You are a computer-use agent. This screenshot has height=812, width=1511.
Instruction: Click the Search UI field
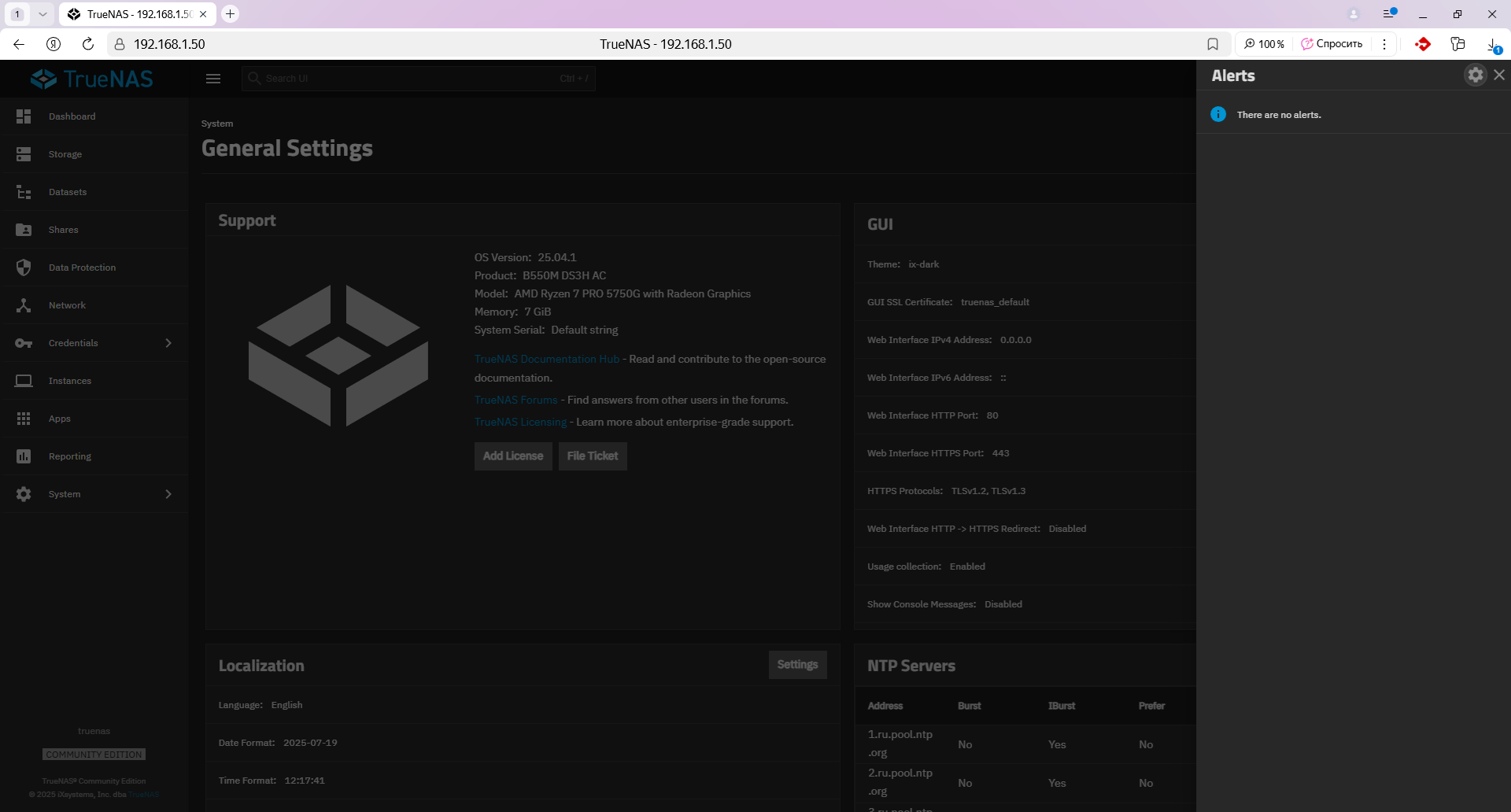click(419, 79)
